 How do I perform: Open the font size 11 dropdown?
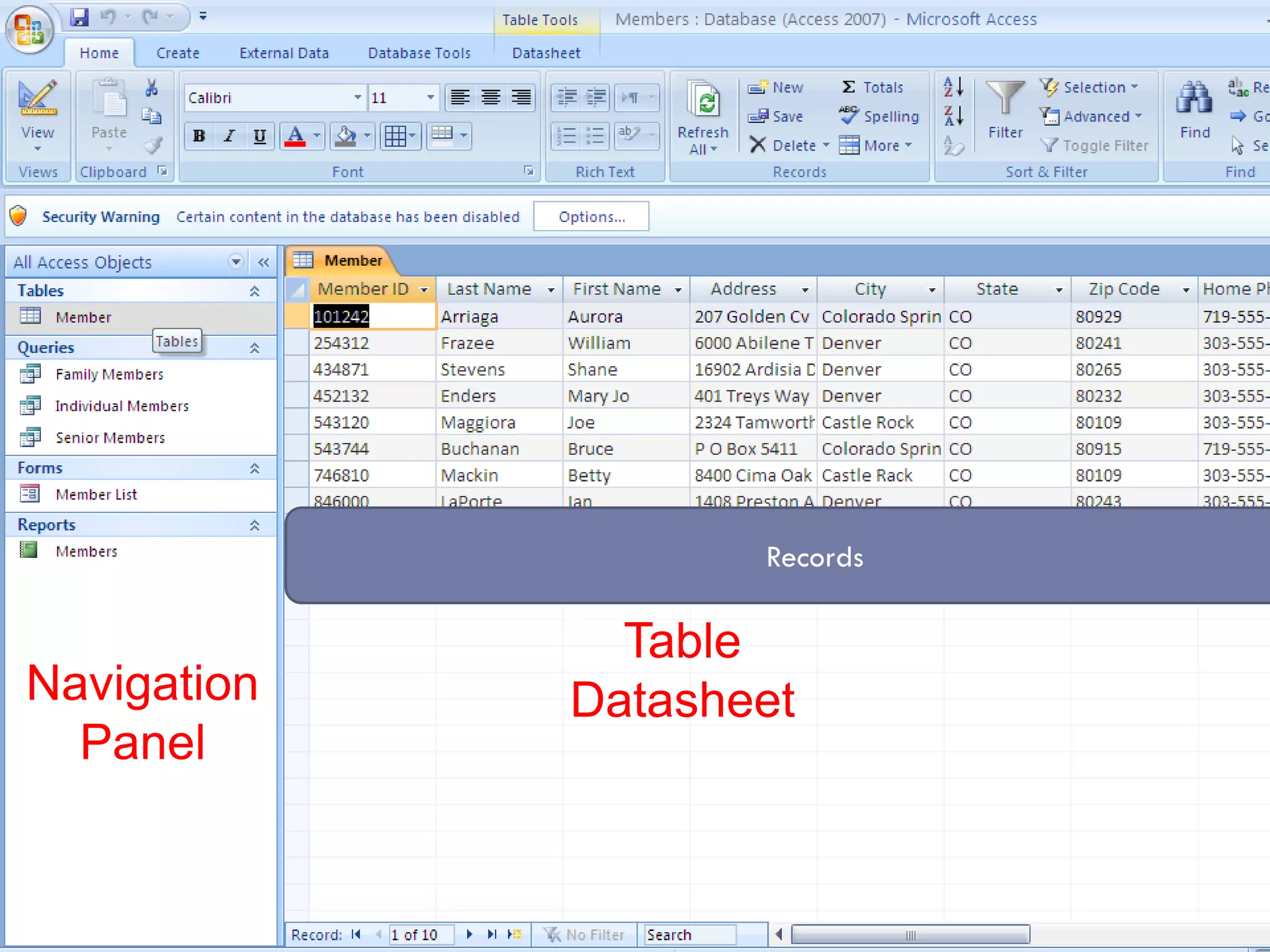(430, 98)
